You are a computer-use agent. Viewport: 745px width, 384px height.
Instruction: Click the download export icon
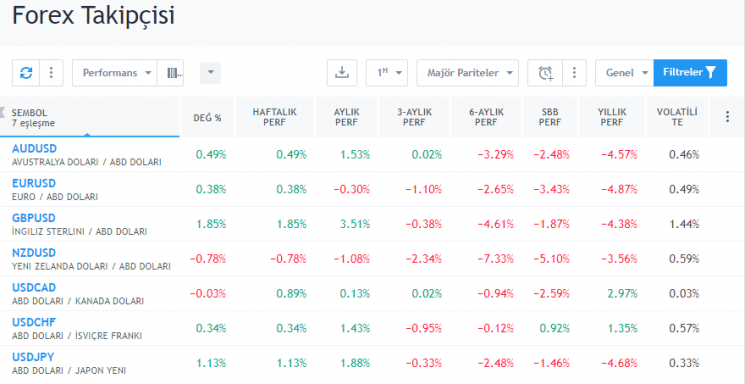pos(342,73)
